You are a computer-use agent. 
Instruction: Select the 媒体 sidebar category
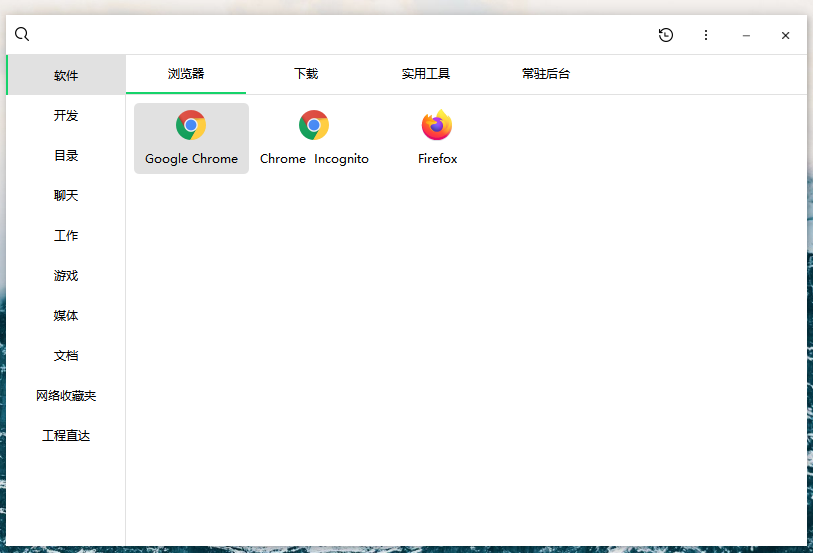pyautogui.click(x=66, y=315)
